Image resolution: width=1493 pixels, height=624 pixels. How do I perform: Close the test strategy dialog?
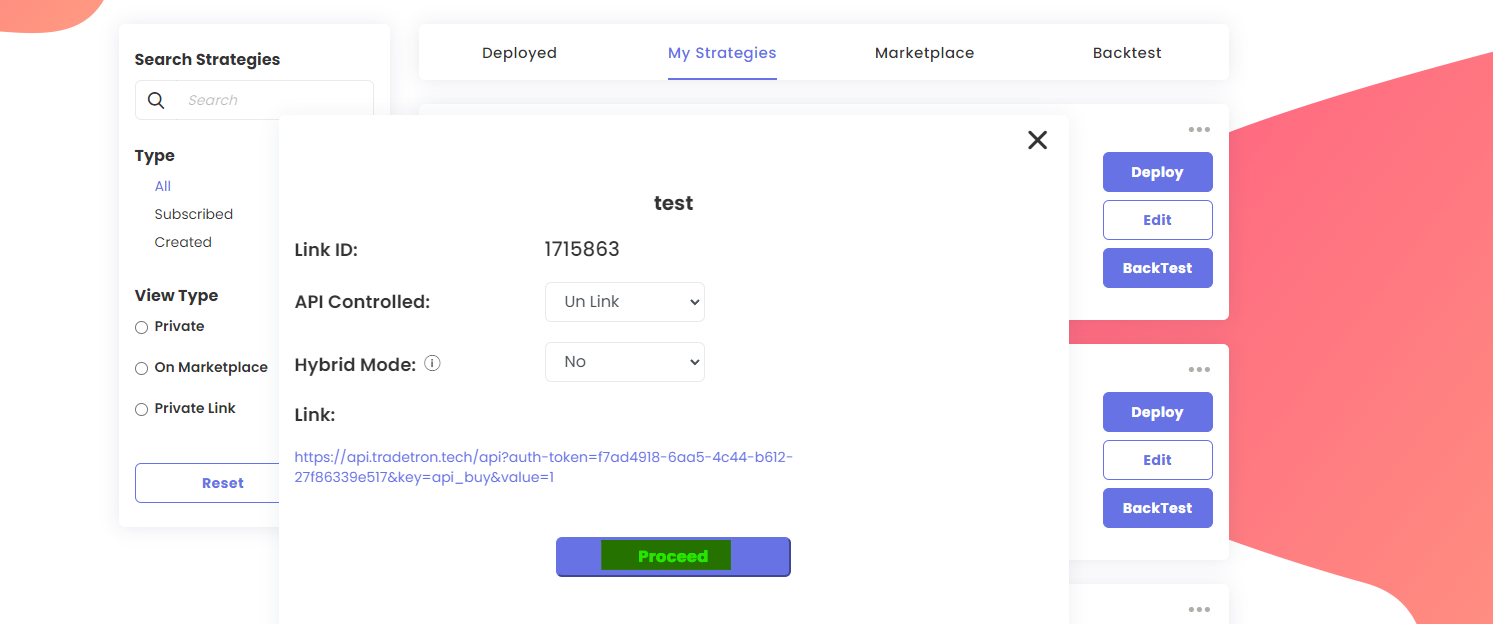click(x=1037, y=140)
